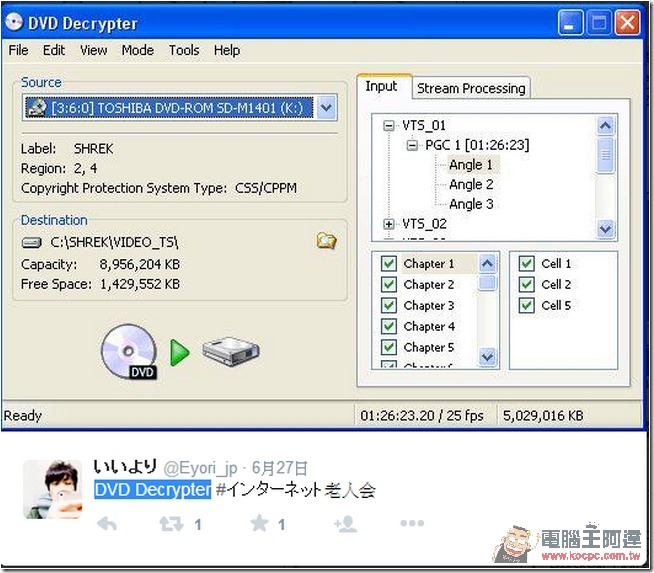654x573 pixels.
Task: Click the favorite star under the tweet
Action: (x=259, y=523)
